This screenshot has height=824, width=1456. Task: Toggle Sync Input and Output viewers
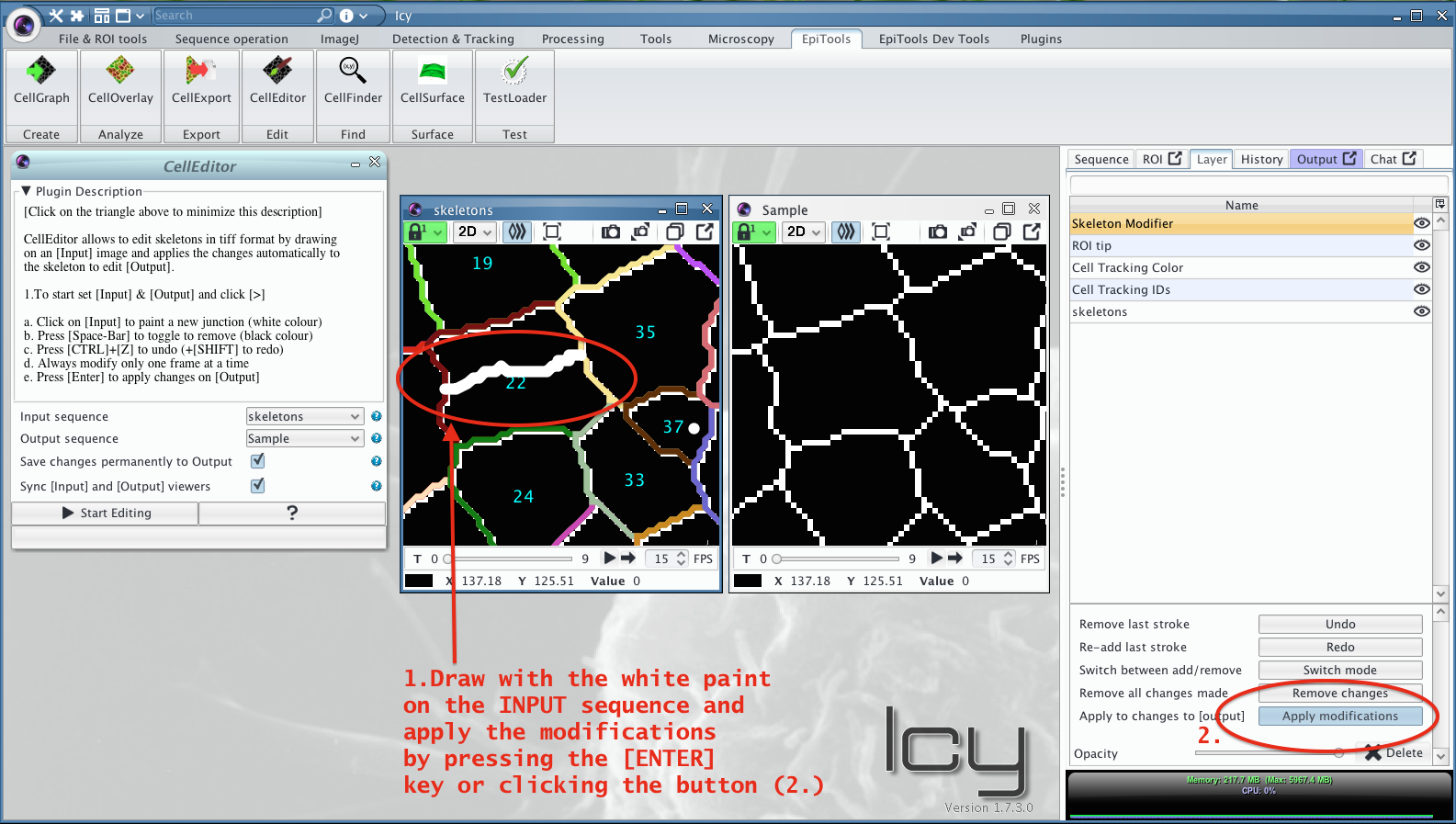[258, 485]
